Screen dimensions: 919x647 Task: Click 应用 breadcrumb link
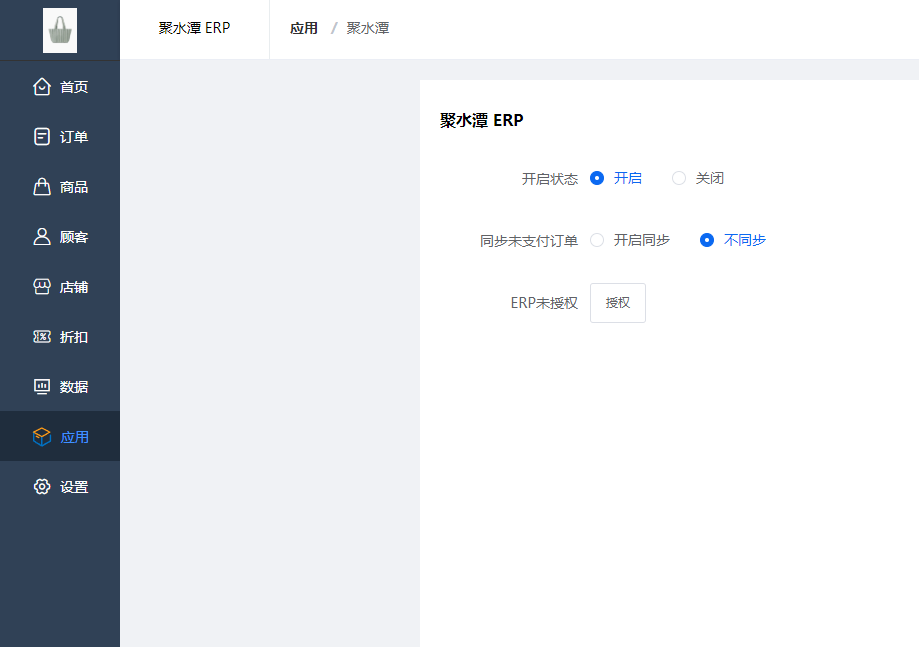click(304, 28)
